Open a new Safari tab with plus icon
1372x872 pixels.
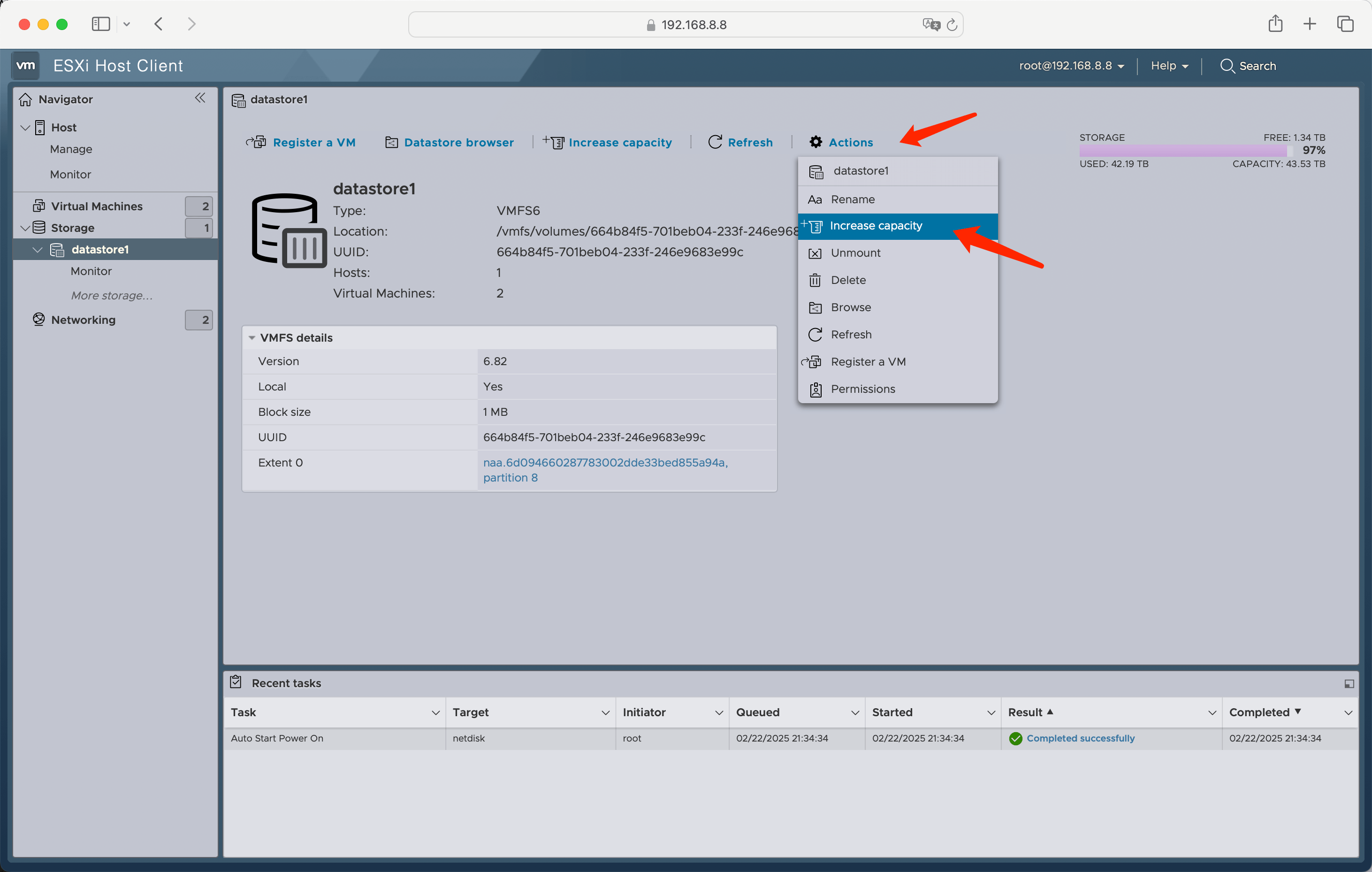(x=1310, y=24)
